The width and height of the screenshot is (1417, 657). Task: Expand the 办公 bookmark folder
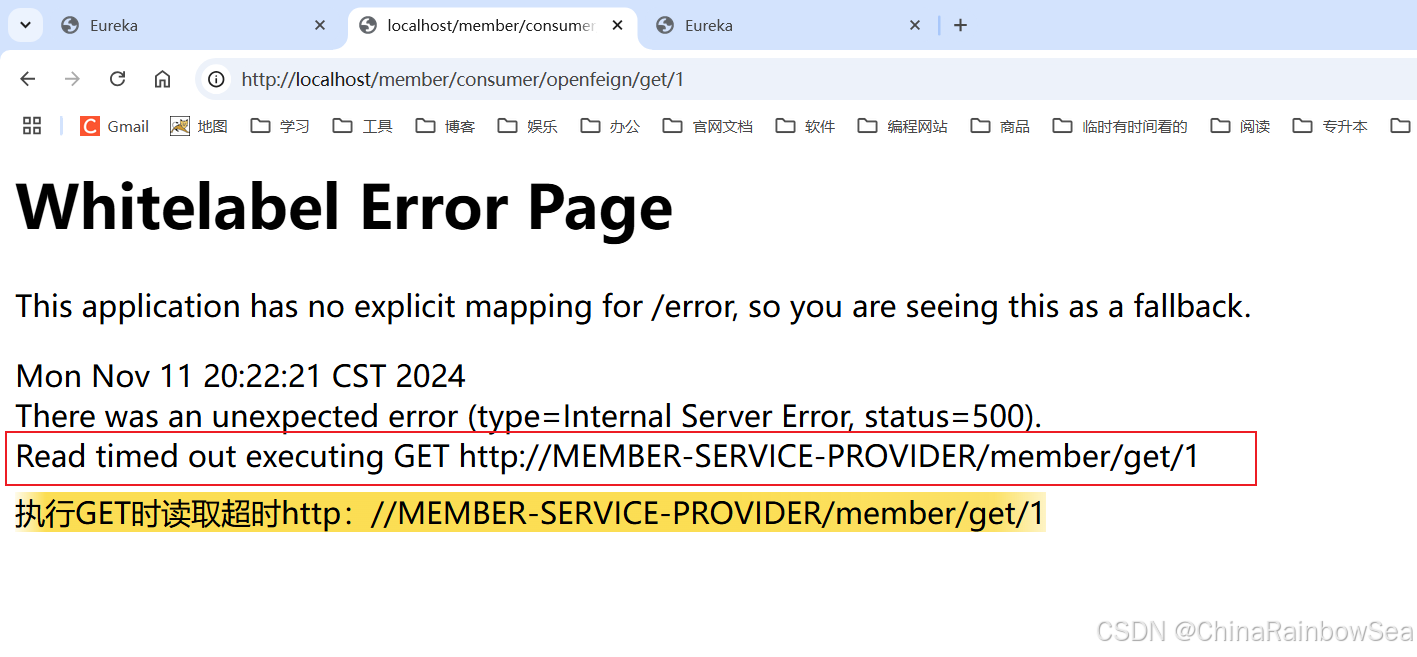point(611,126)
